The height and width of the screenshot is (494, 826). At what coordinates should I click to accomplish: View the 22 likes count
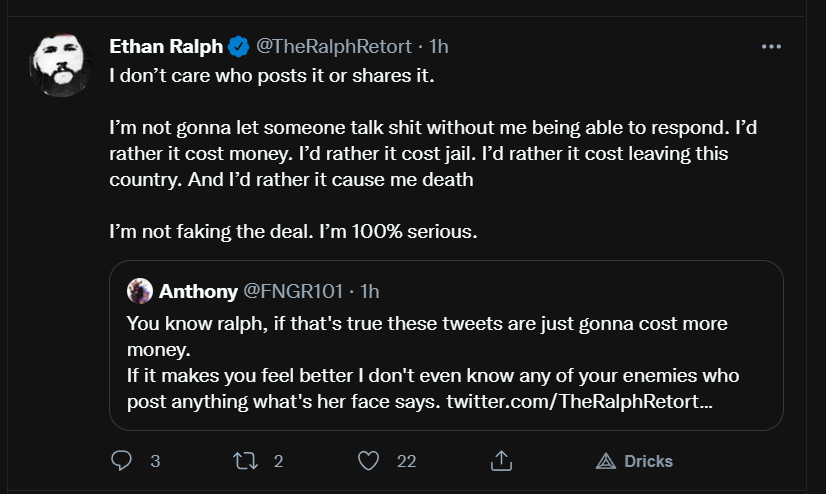pos(406,461)
